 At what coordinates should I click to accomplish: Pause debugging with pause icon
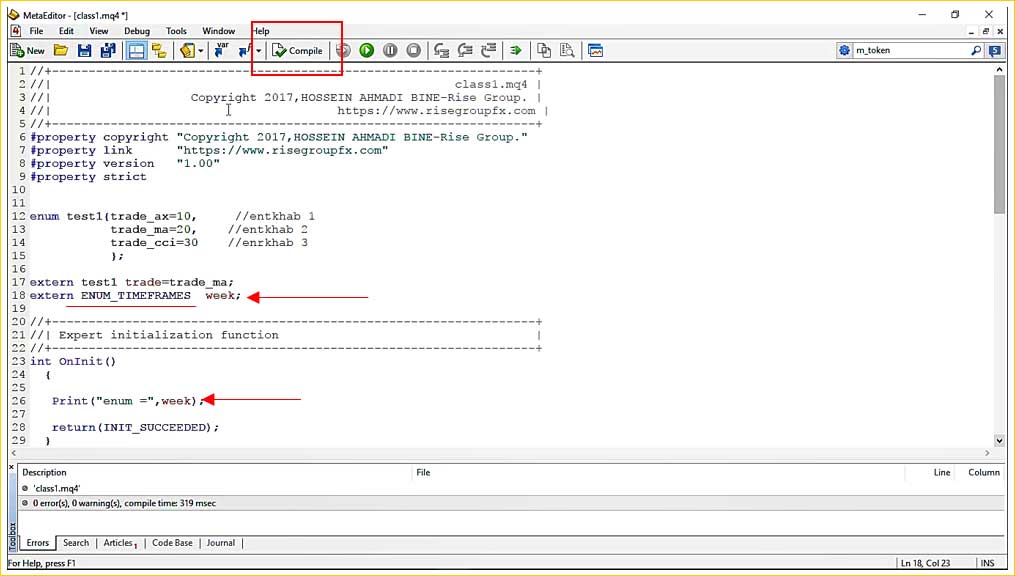coord(390,50)
